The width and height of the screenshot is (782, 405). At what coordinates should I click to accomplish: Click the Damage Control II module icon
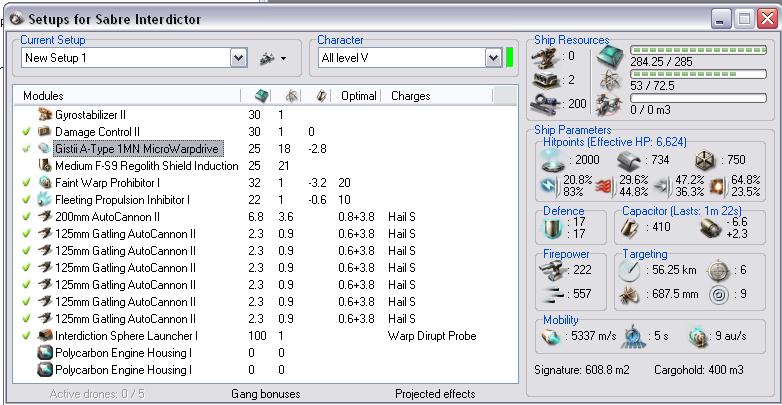tap(44, 131)
